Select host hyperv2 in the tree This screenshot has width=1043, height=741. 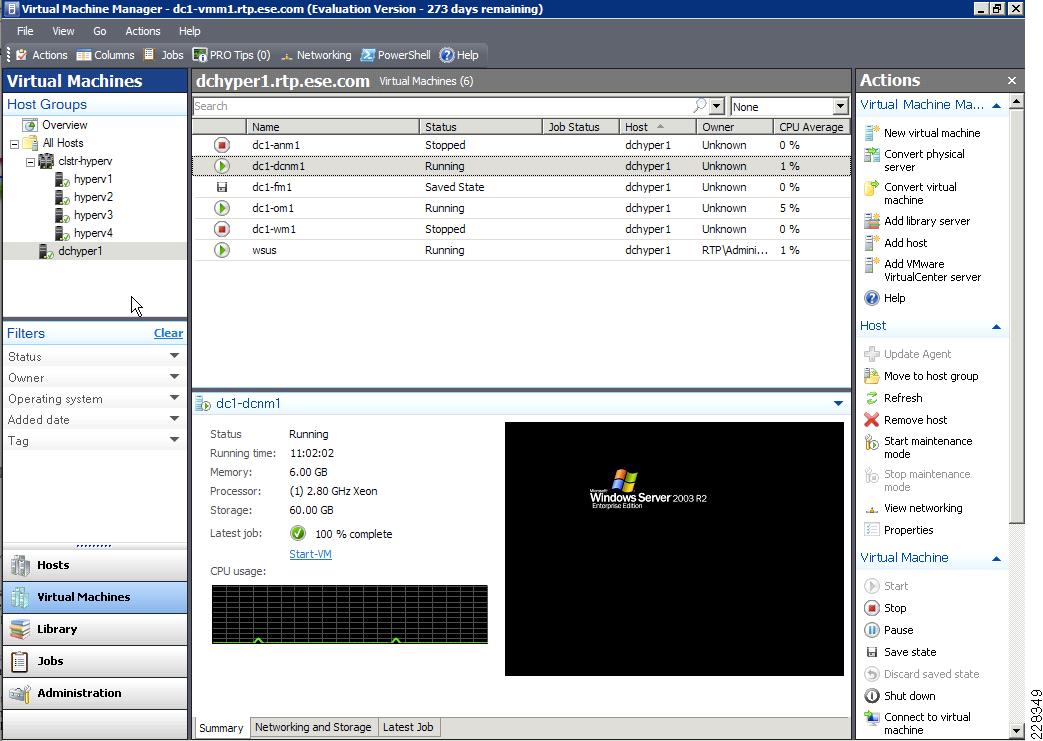(x=92, y=198)
